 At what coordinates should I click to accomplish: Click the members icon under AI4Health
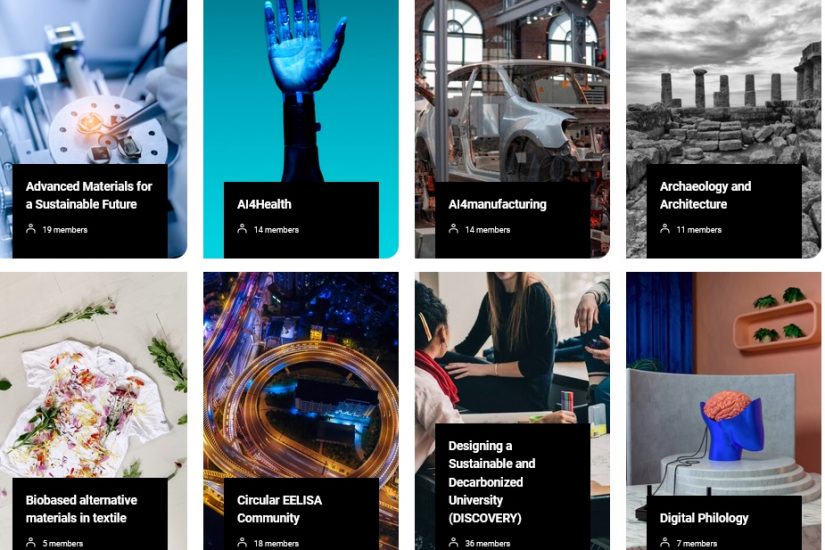point(242,229)
